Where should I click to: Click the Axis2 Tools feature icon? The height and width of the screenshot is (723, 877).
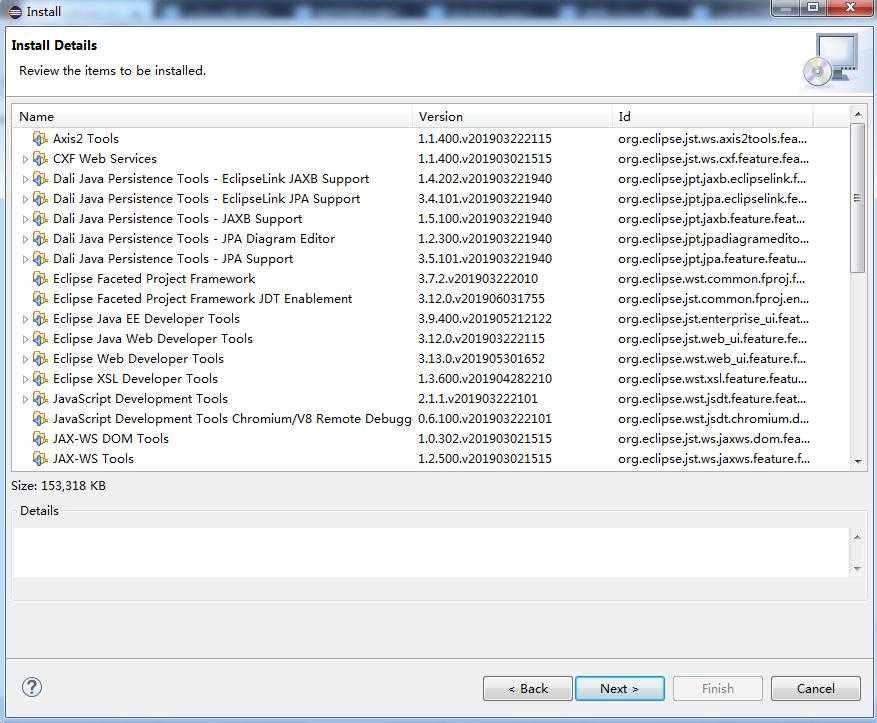pos(40,138)
